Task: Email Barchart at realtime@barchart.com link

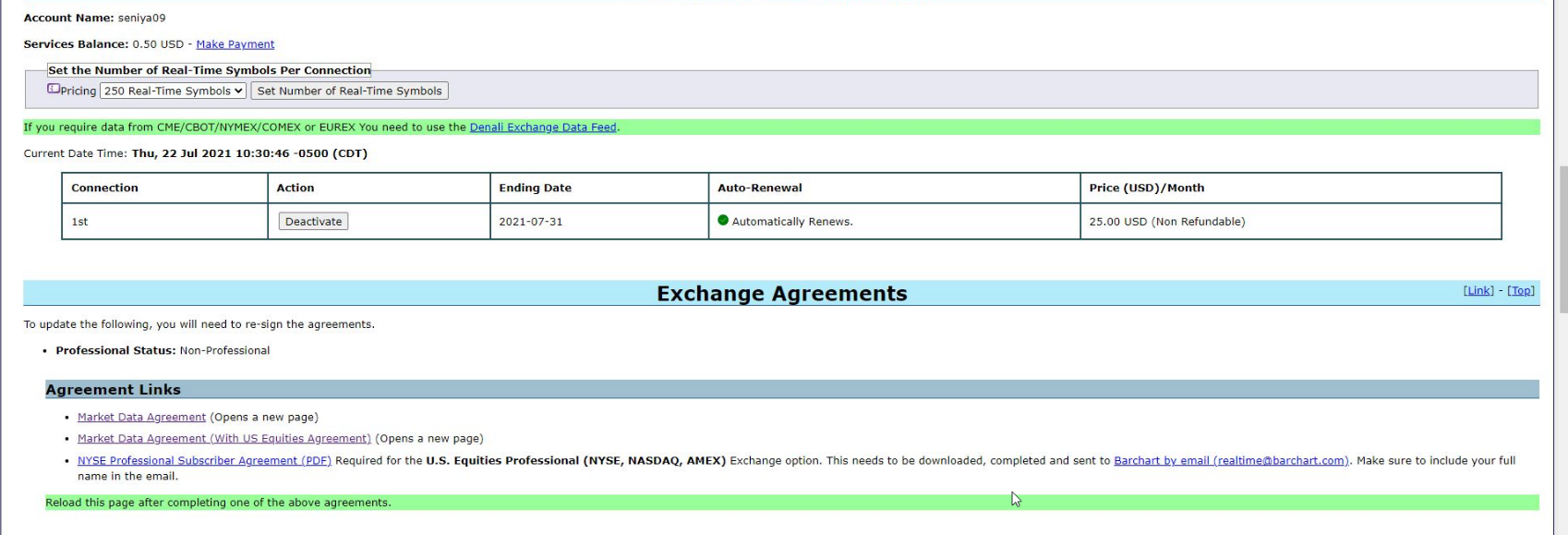Action: (x=1231, y=461)
